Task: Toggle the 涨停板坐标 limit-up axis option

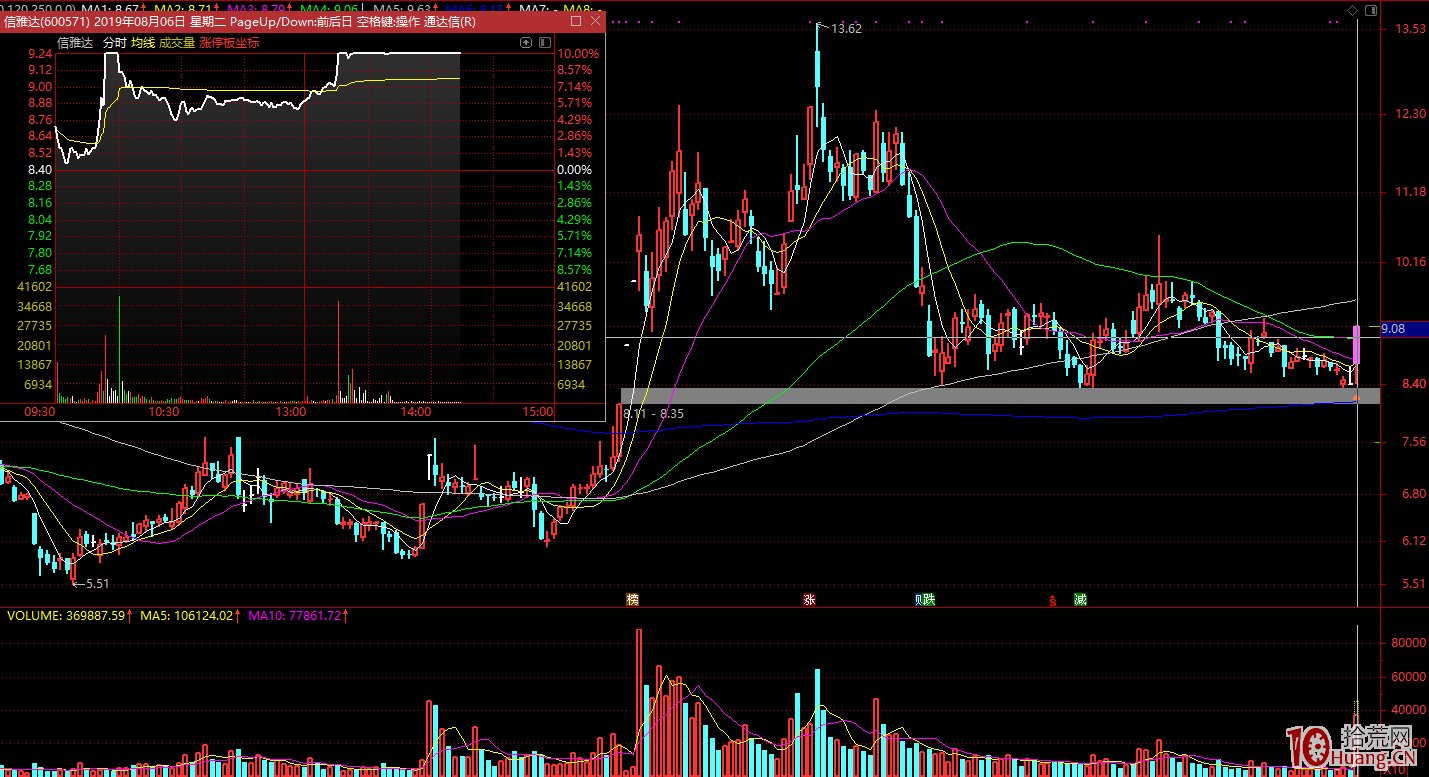Action: [229, 43]
